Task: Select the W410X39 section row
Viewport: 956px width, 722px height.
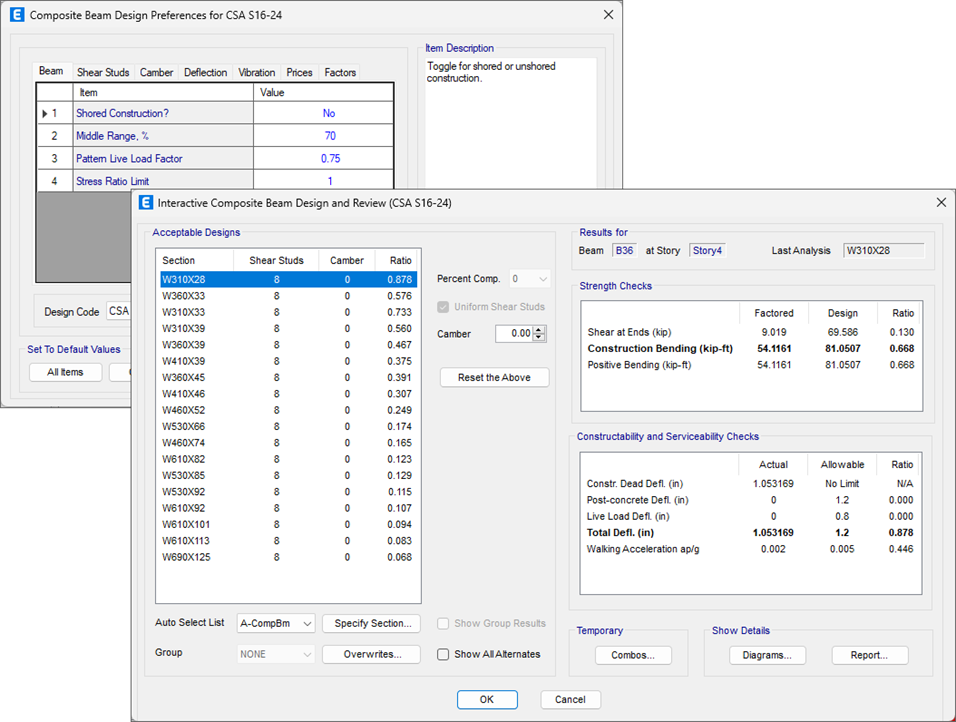Action: (288, 361)
